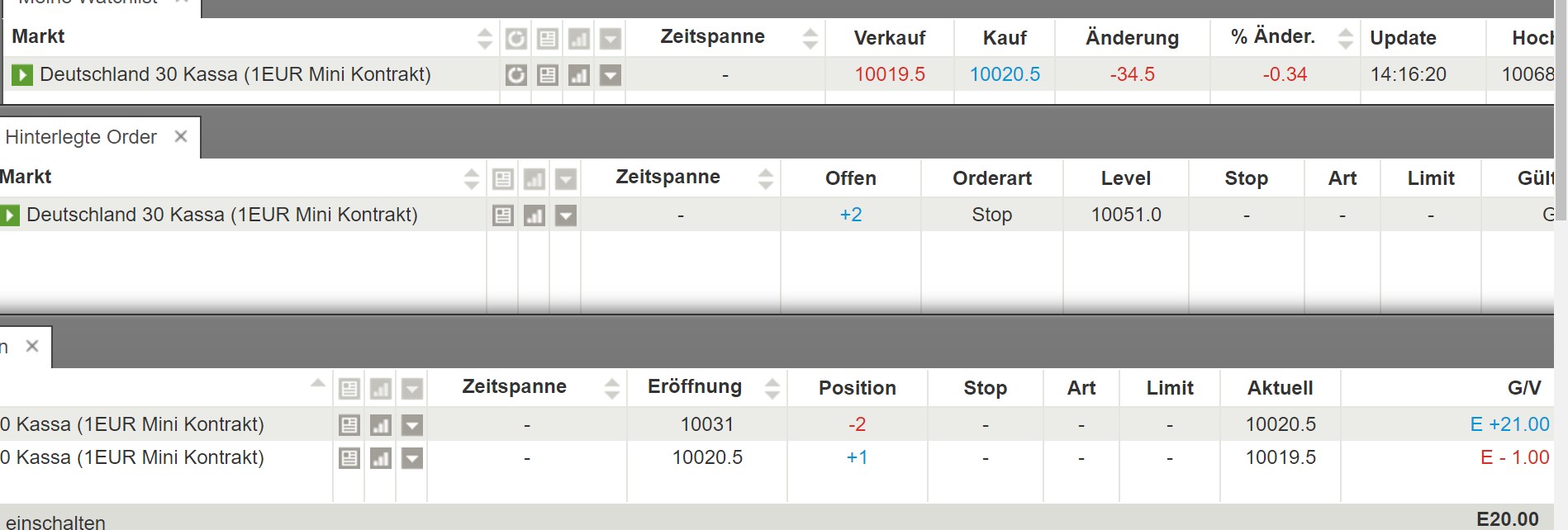
Task: Open ticket icon for the +1 position row
Action: click(x=349, y=458)
